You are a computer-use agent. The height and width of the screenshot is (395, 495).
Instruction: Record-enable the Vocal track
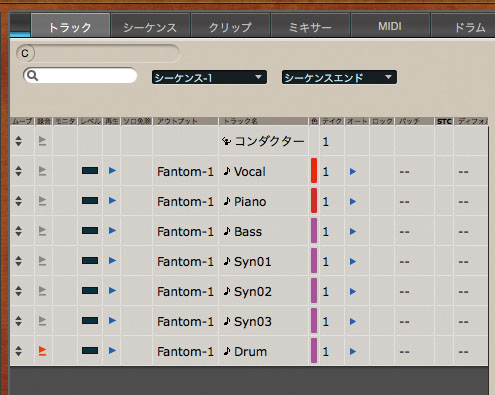pyautogui.click(x=42, y=171)
